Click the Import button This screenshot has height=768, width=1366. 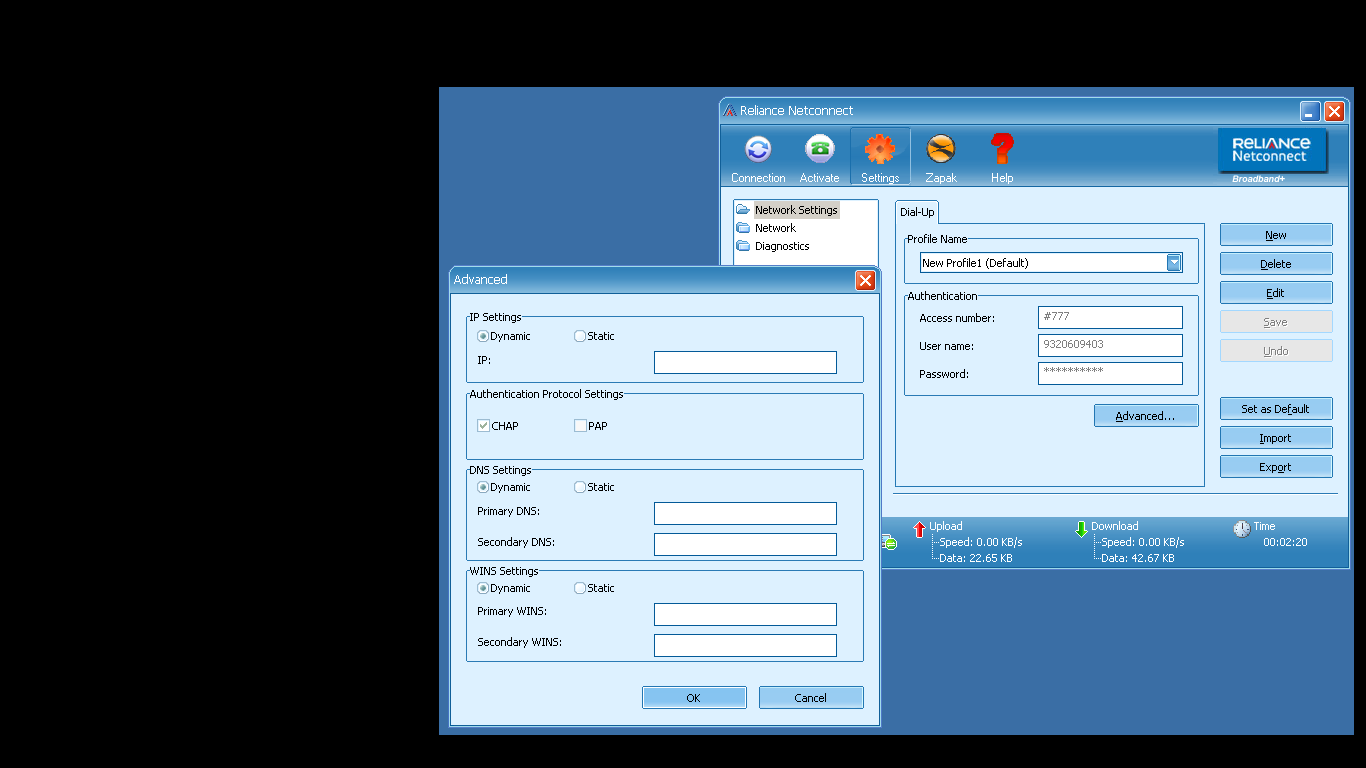[1276, 438]
